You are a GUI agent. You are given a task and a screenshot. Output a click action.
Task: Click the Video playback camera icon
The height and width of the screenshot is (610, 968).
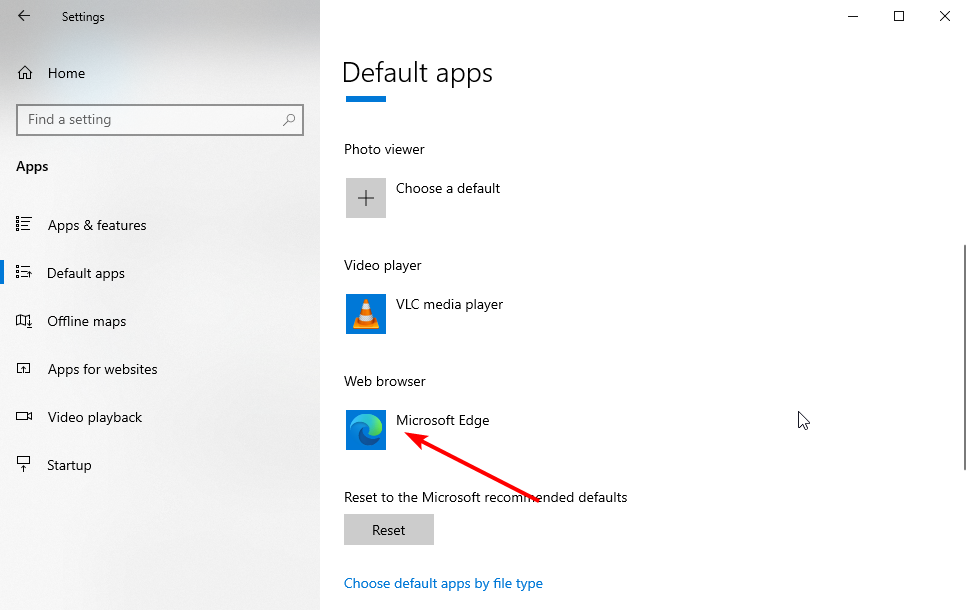click(x=23, y=416)
